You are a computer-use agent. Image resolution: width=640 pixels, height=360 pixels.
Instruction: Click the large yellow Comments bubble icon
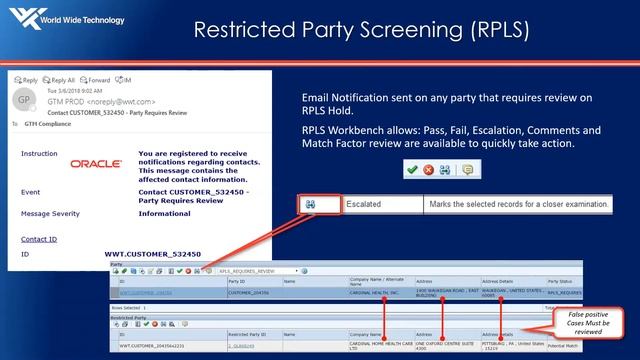point(468,169)
